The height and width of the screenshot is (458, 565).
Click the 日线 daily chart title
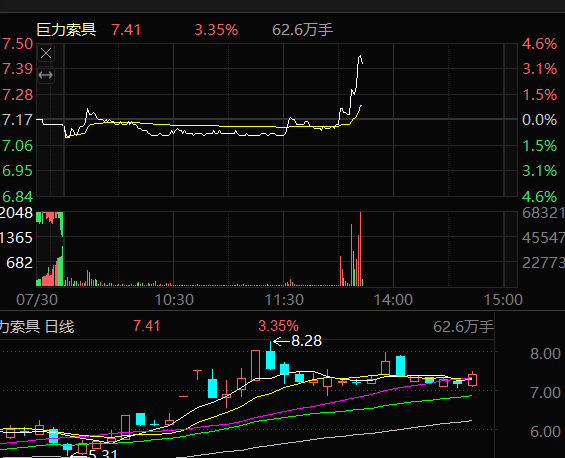coord(60,326)
